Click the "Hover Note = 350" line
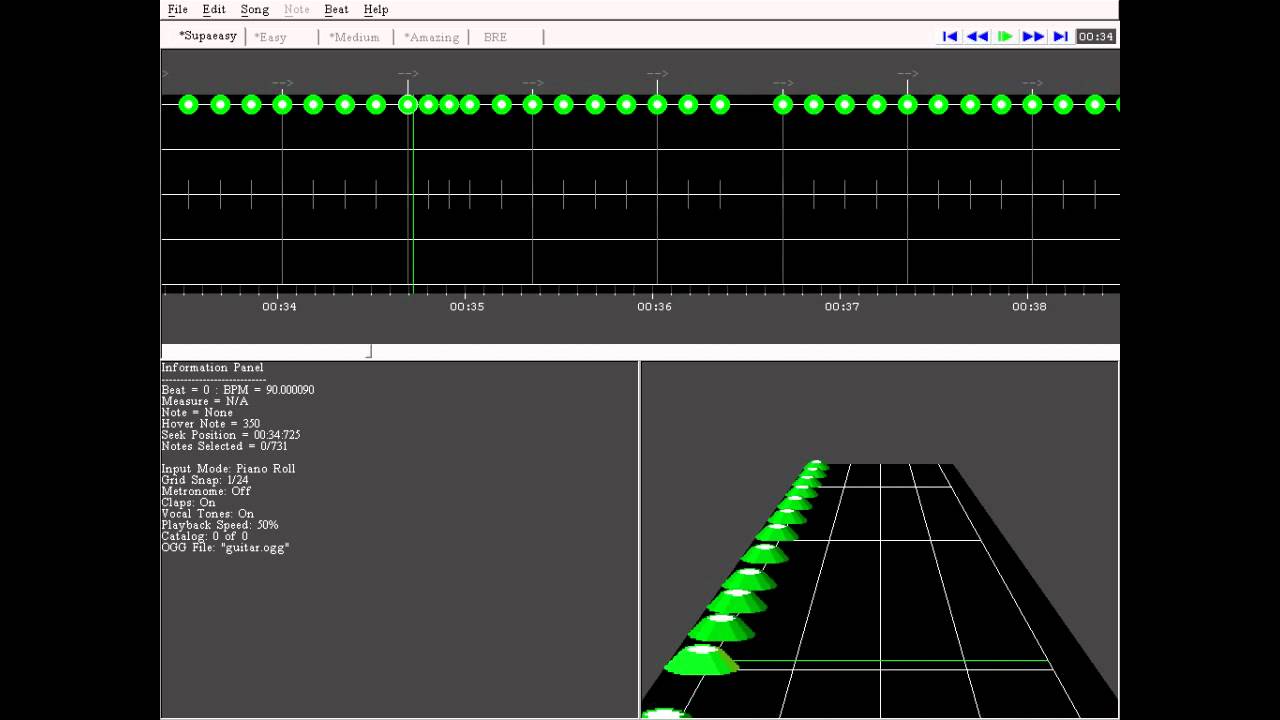Viewport: 1280px width, 720px height. (211, 424)
